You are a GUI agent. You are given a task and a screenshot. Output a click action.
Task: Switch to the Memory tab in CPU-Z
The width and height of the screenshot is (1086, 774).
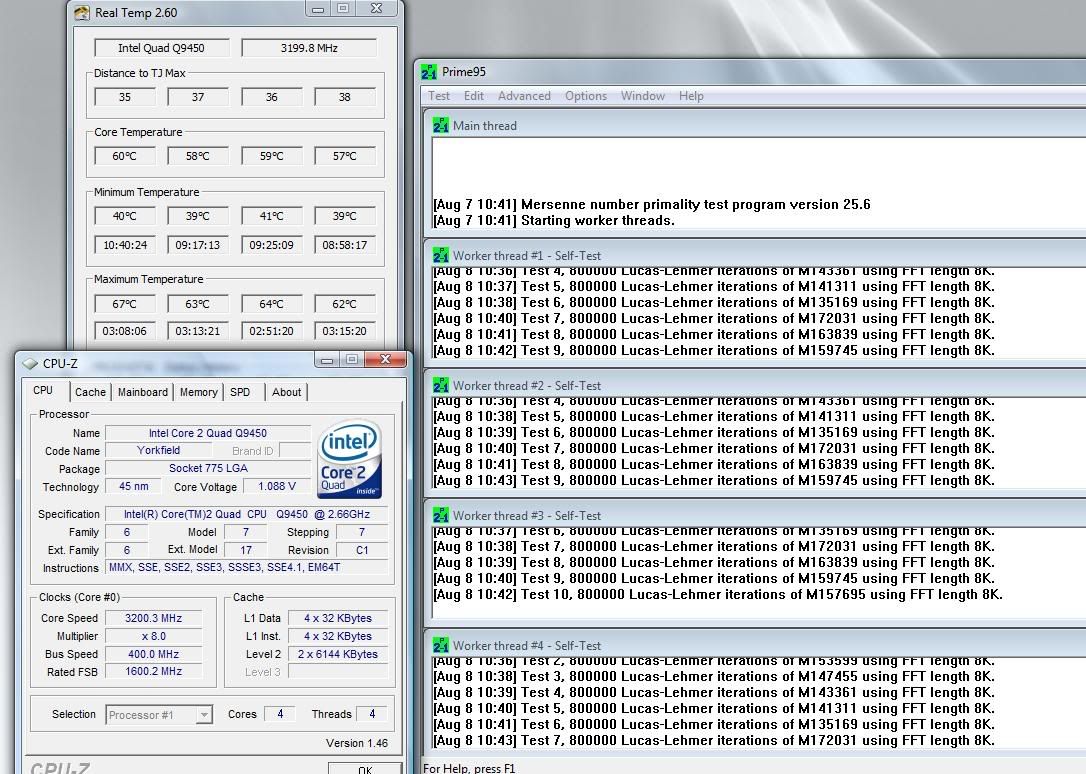pos(199,392)
